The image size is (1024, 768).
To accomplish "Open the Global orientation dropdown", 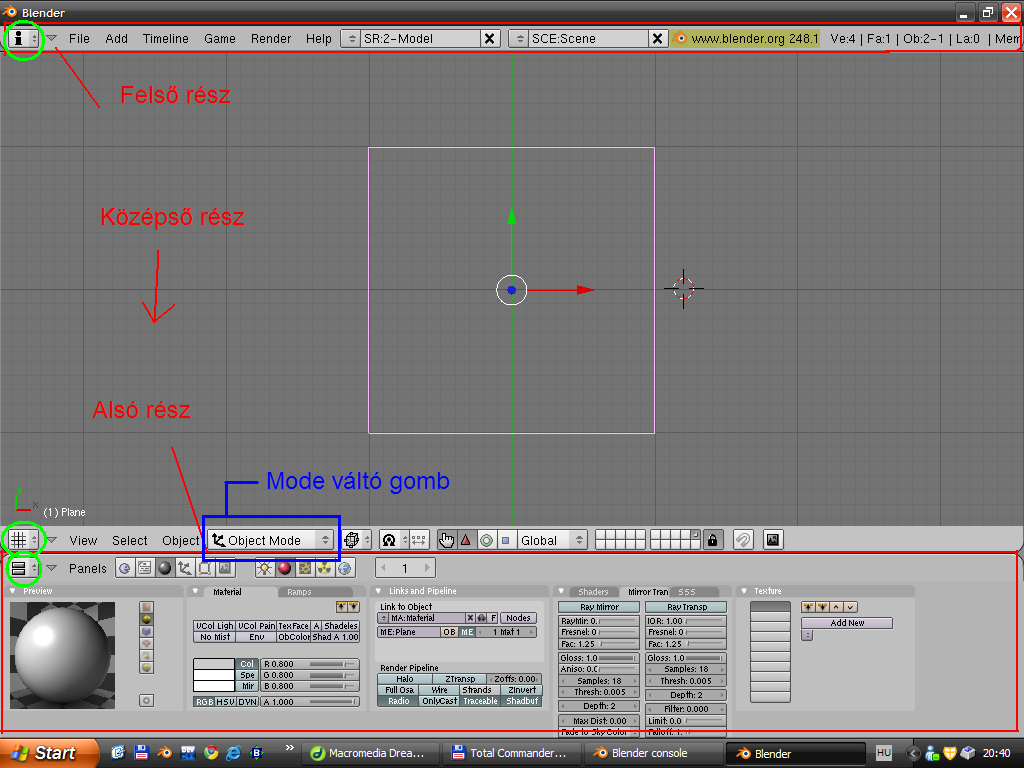I will (553, 540).
